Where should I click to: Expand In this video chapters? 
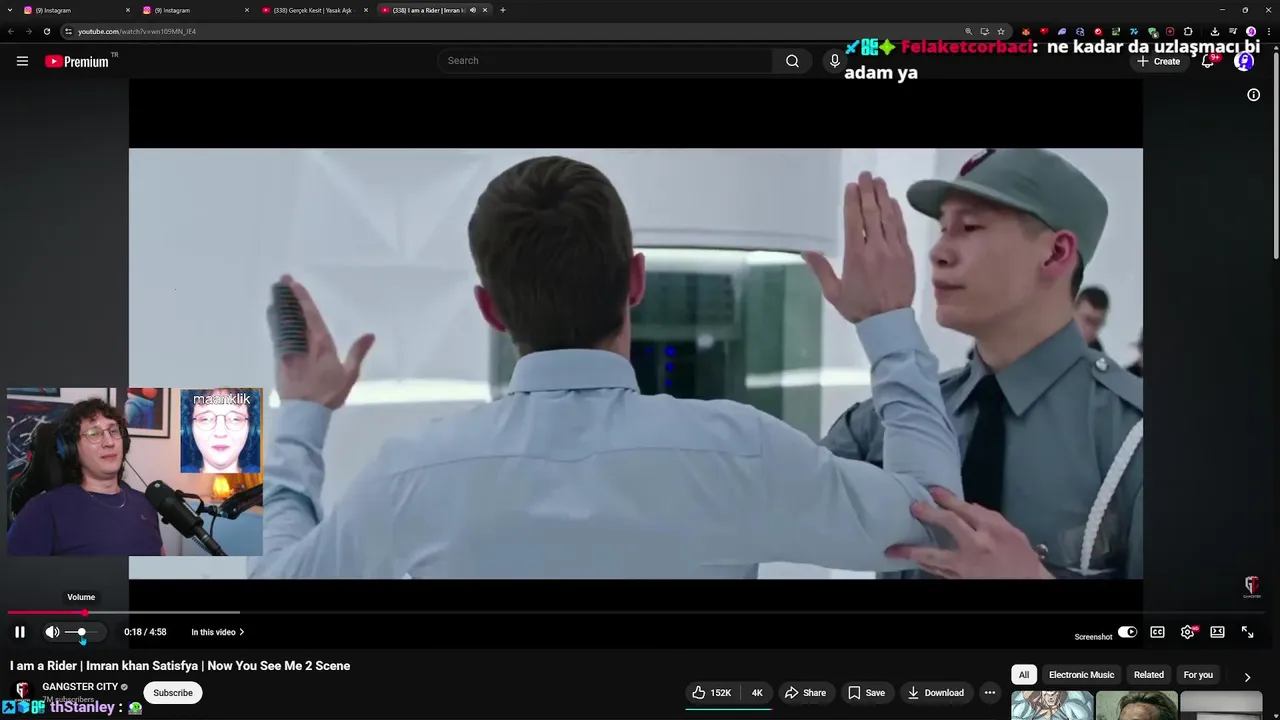click(218, 632)
